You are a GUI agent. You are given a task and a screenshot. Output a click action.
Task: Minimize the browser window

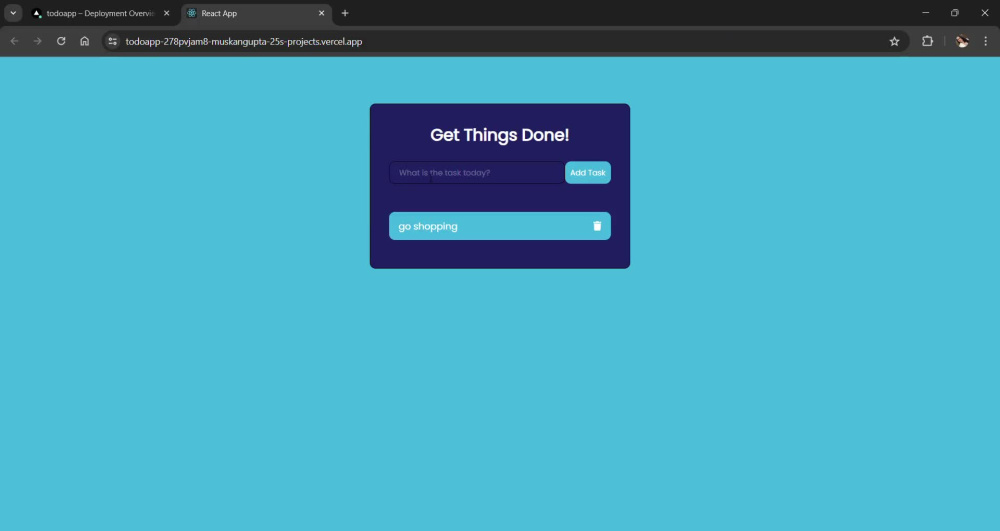click(x=925, y=13)
